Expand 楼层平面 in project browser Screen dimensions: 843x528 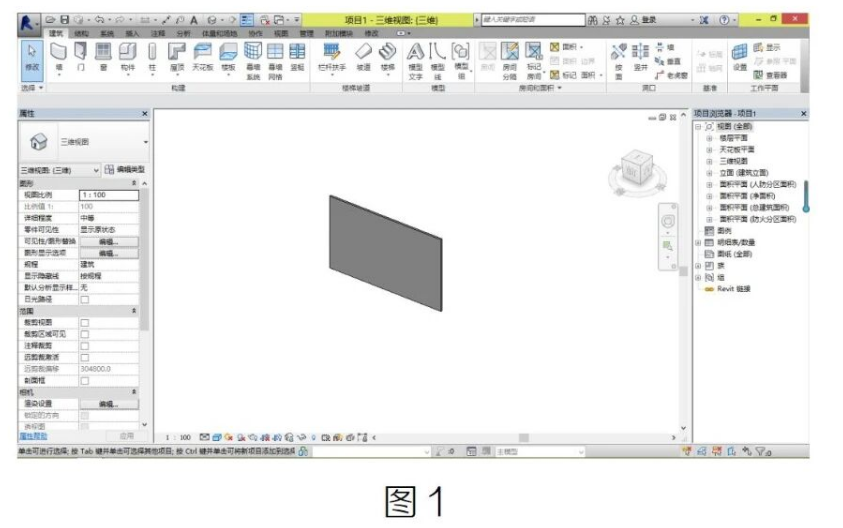[x=709, y=138]
